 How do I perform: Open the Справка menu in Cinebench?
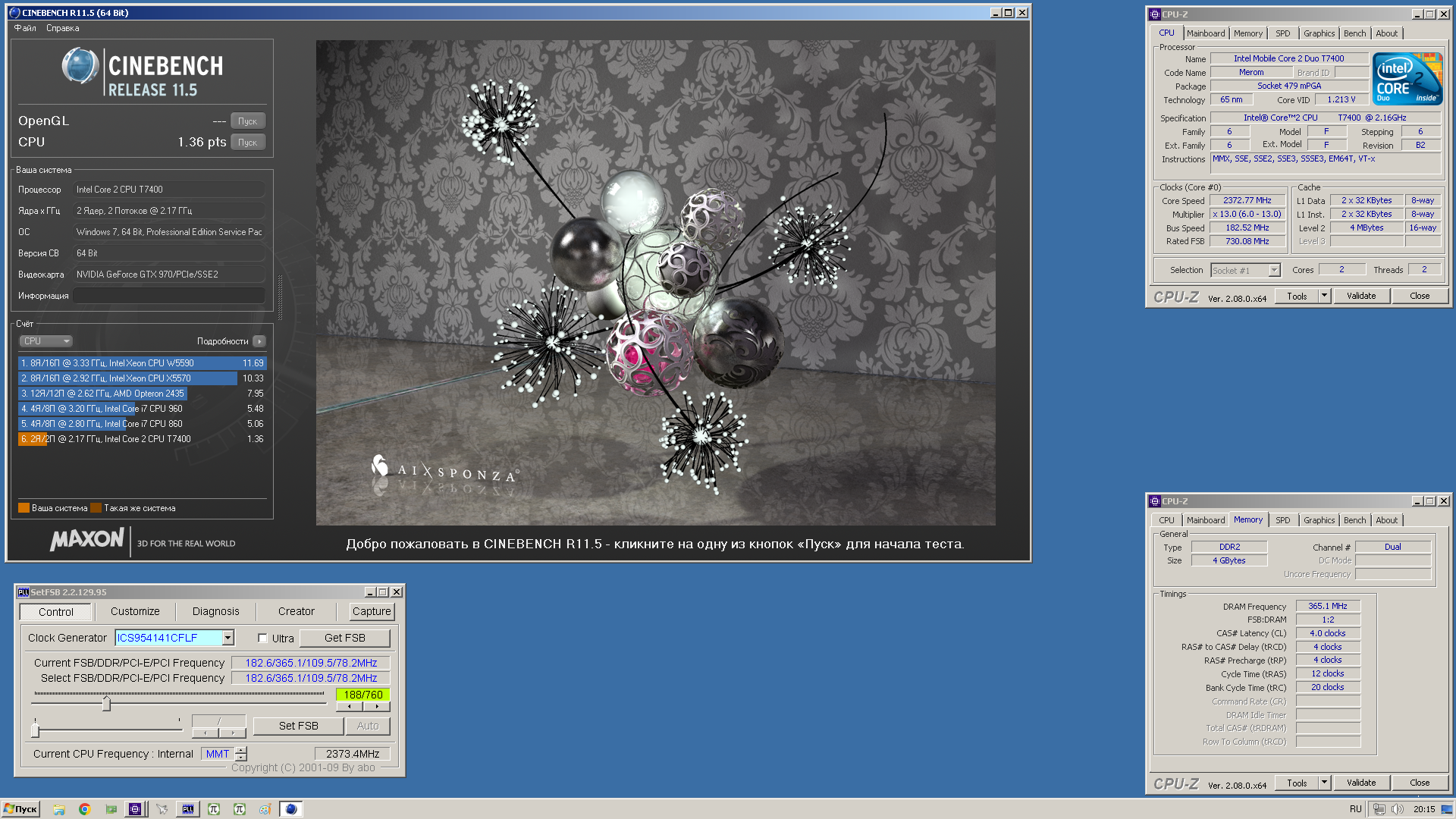[x=62, y=28]
